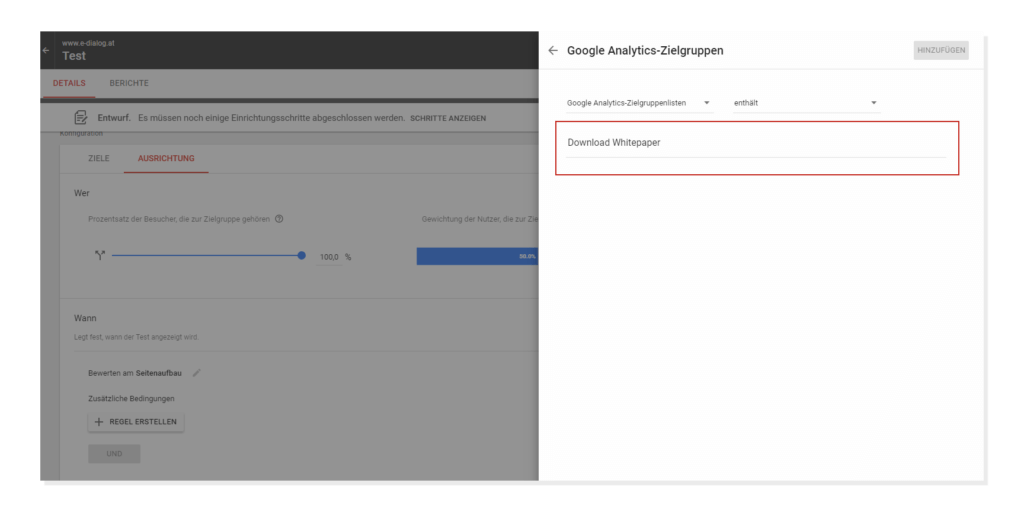Click plus icon in Regel erstellen button
Image resolution: width=1024 pixels, height=512 pixels.
[x=99, y=422]
